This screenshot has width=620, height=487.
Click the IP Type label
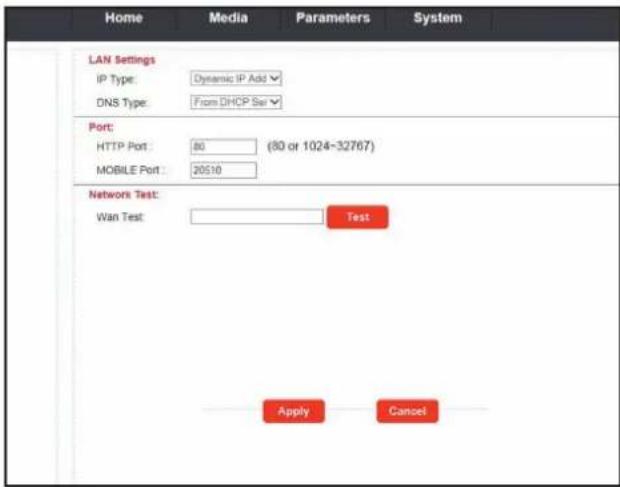116,79
